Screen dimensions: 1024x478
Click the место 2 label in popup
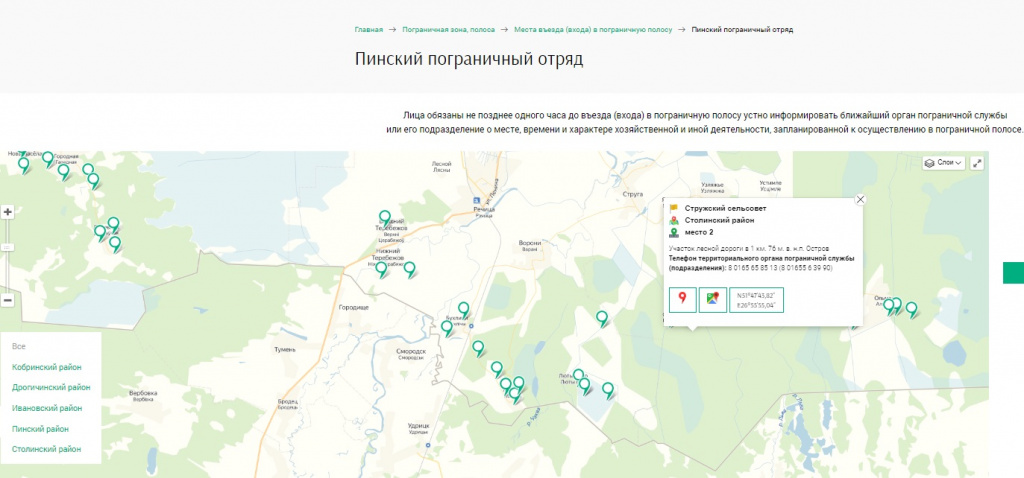tap(699, 232)
